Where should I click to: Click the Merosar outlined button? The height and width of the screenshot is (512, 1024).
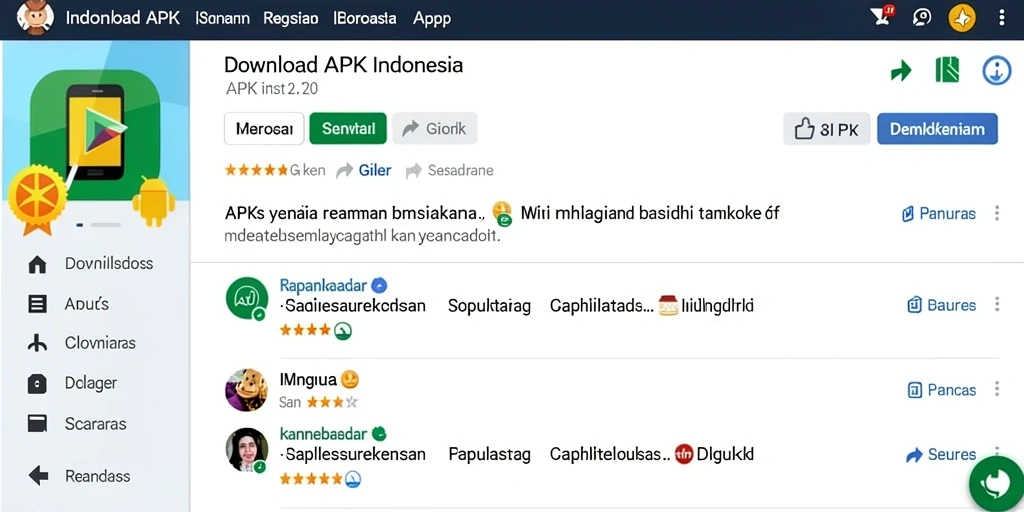[x=264, y=129]
